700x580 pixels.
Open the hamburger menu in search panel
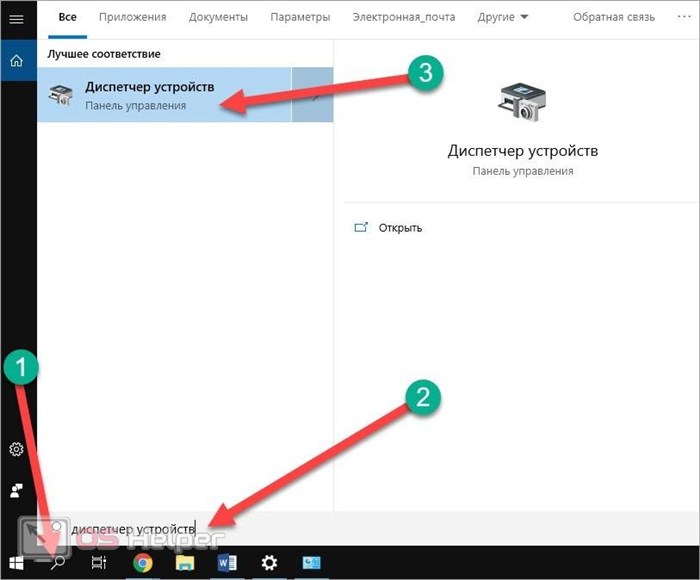17,19
